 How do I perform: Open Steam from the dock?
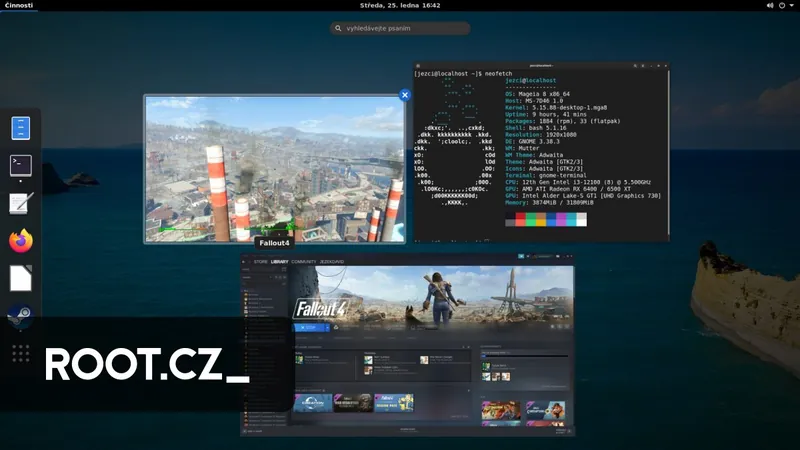click(x=21, y=315)
